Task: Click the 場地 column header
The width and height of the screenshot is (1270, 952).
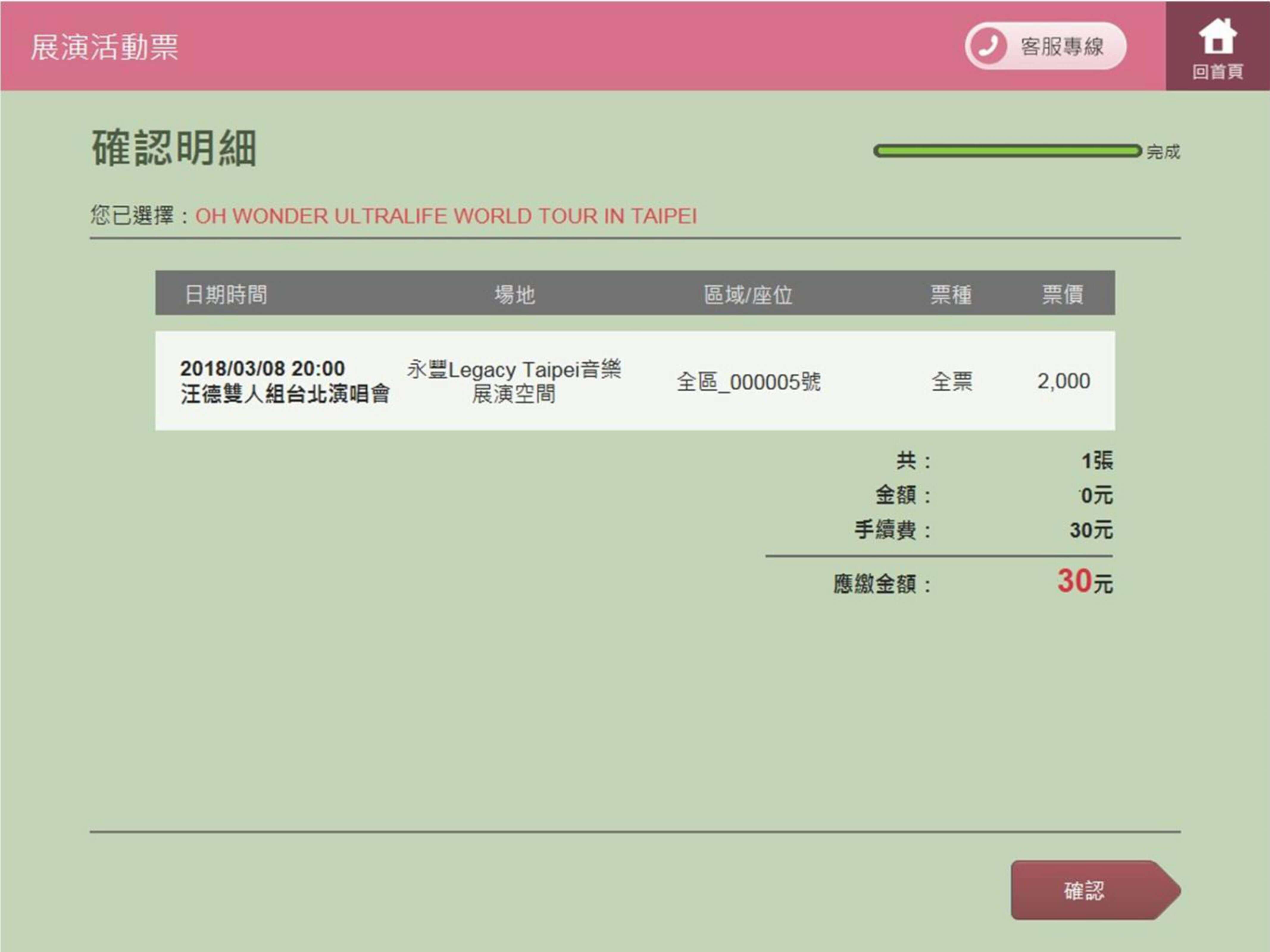Action: tap(515, 295)
